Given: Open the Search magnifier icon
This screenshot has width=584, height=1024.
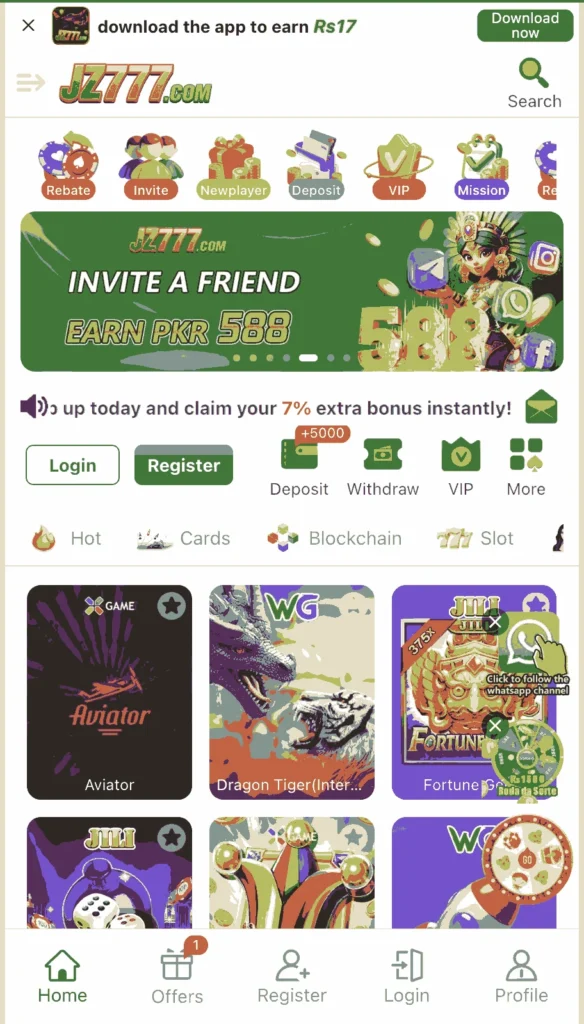Looking at the screenshot, I should 533,73.
